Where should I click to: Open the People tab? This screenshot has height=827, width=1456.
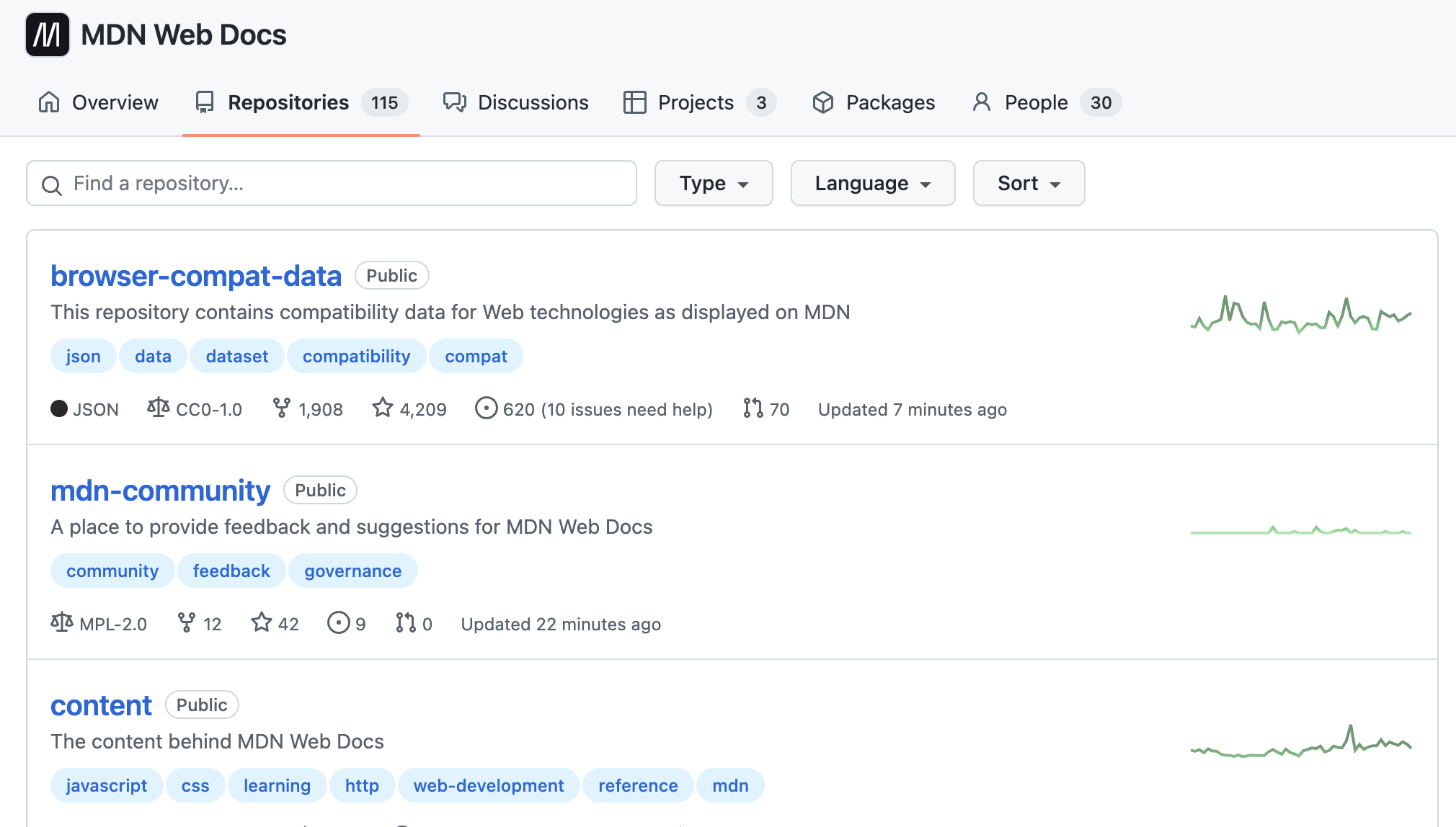(x=1046, y=102)
